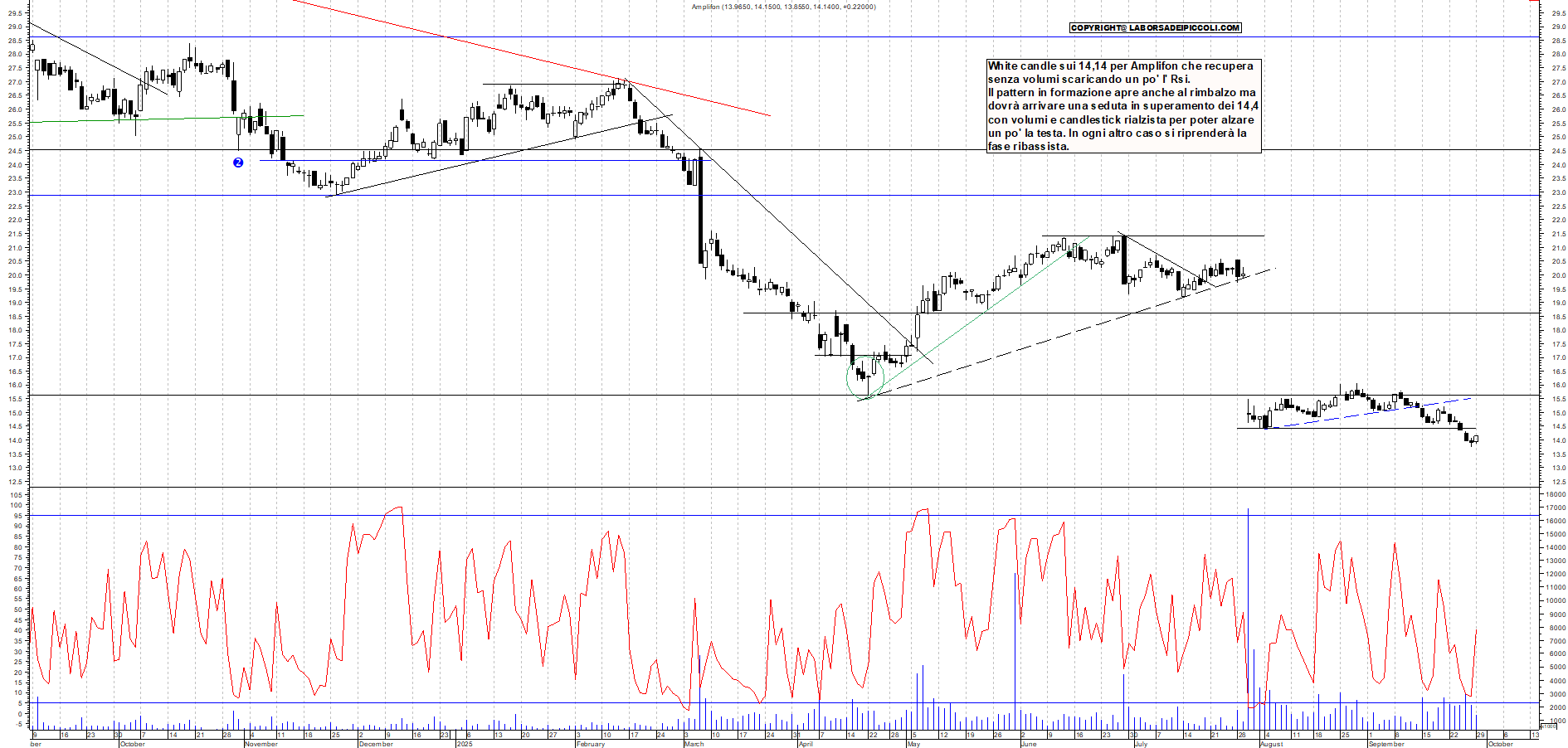1568x748 pixels.
Task: Select the last white candle near 14.14
Action: tap(1476, 440)
